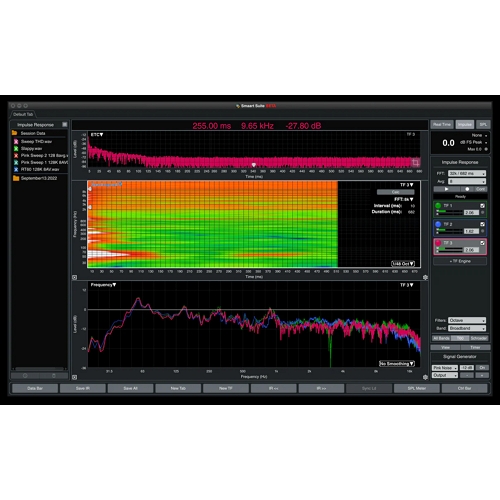Click the play measurement button
Screen dimensions: 500x500
tap(446, 189)
